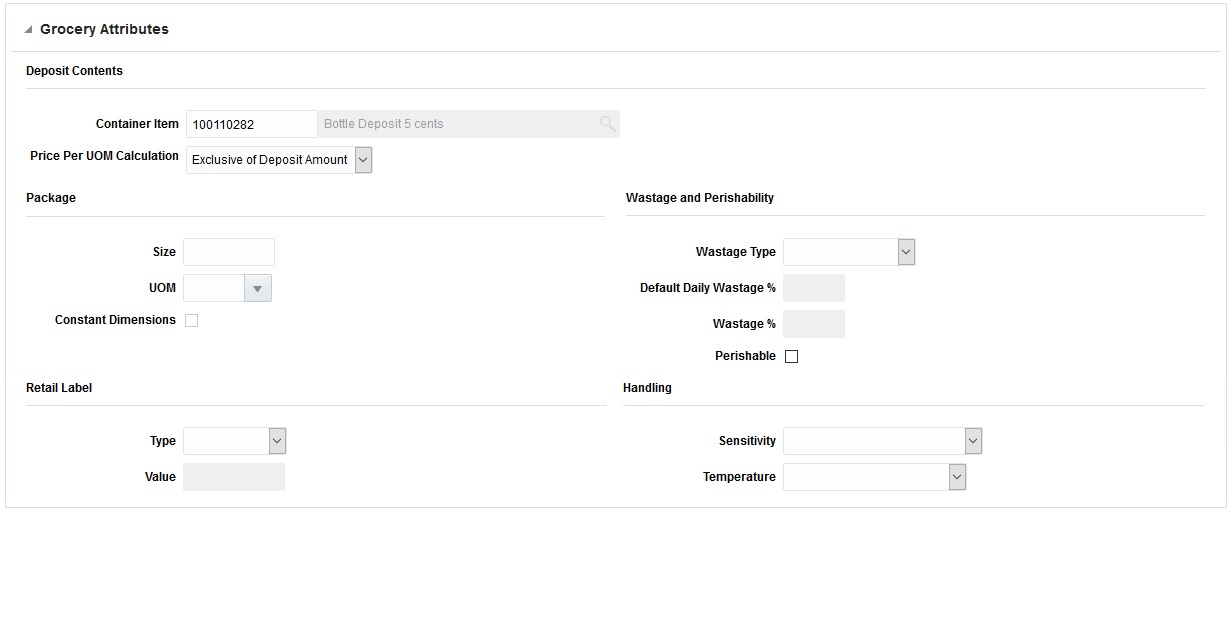Screen dimensions: 1232x618
Task: Click the Wastage and Perishability heading
Action: [700, 198]
